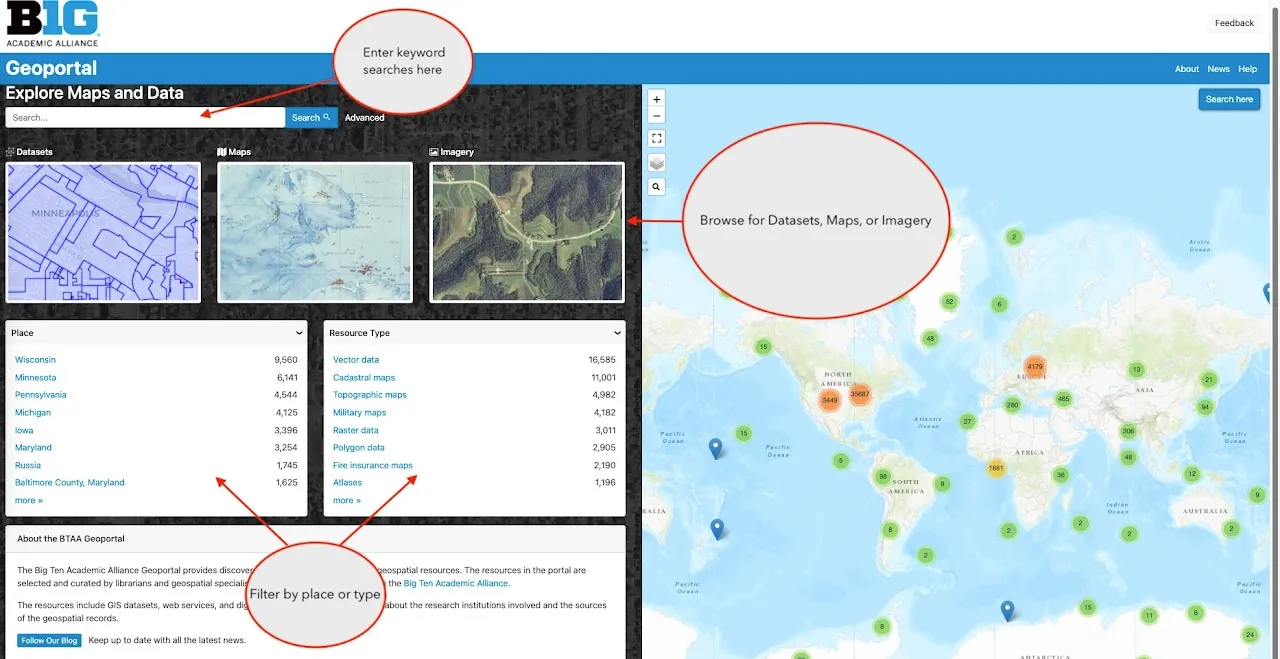Open the News menu item
1280x659 pixels.
tap(1218, 69)
